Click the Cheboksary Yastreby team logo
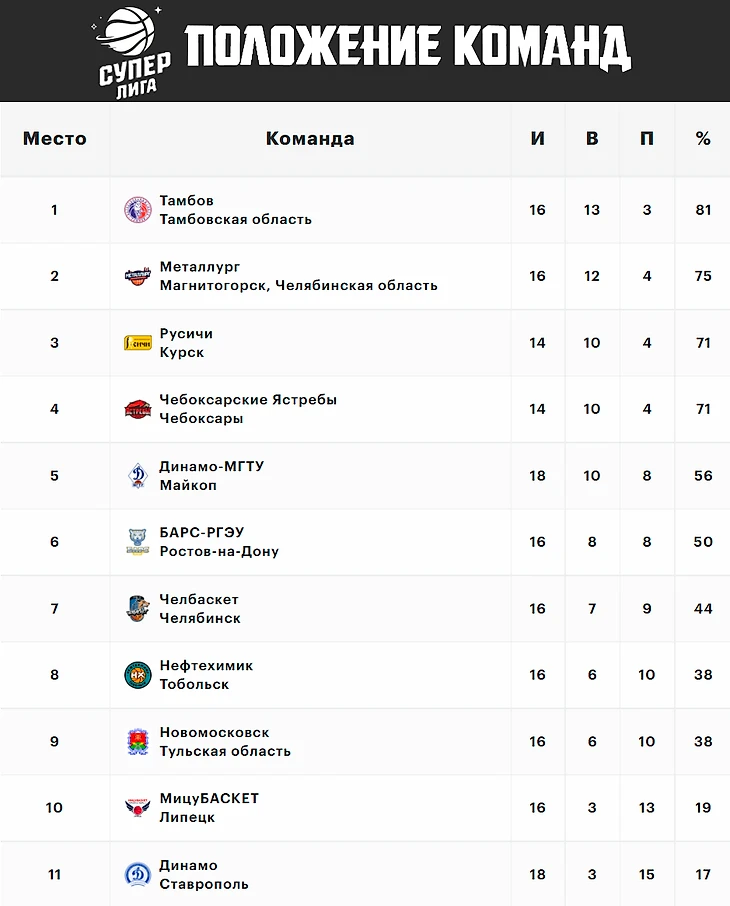Screen dimensions: 730x906 point(137,409)
